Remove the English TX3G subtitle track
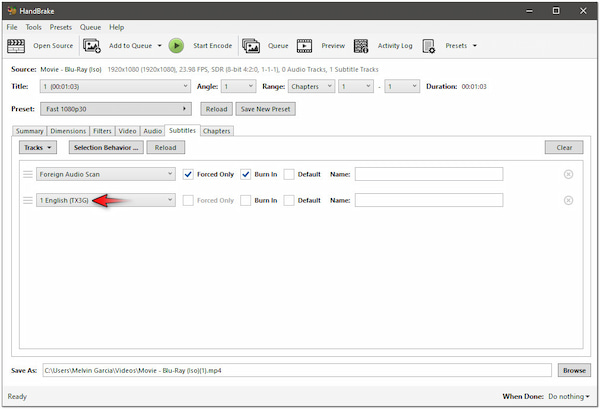The width and height of the screenshot is (600, 409). click(x=568, y=200)
